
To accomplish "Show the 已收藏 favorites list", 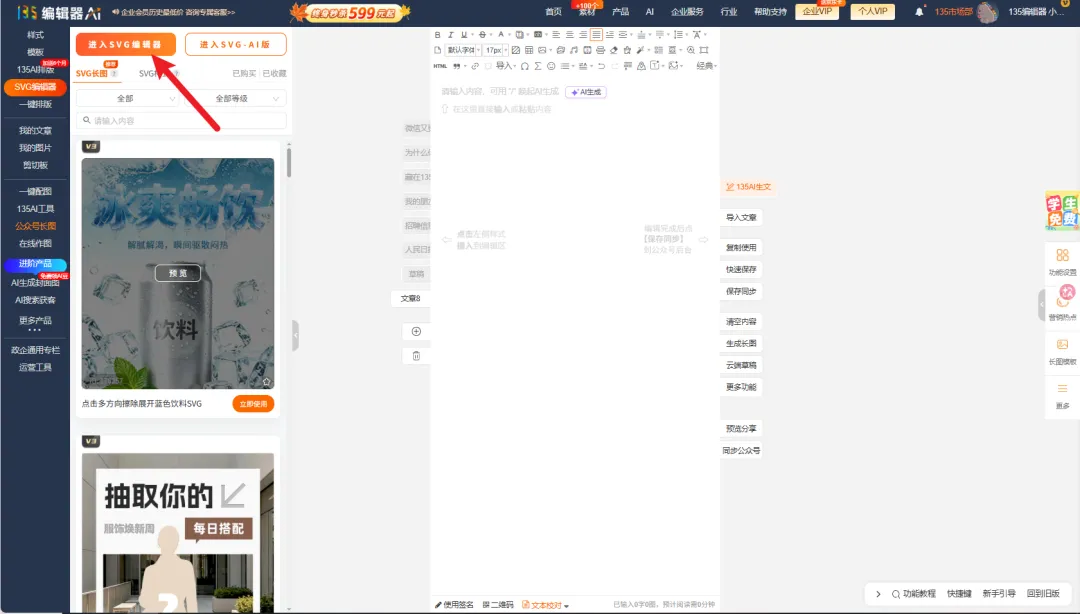I will 274,74.
